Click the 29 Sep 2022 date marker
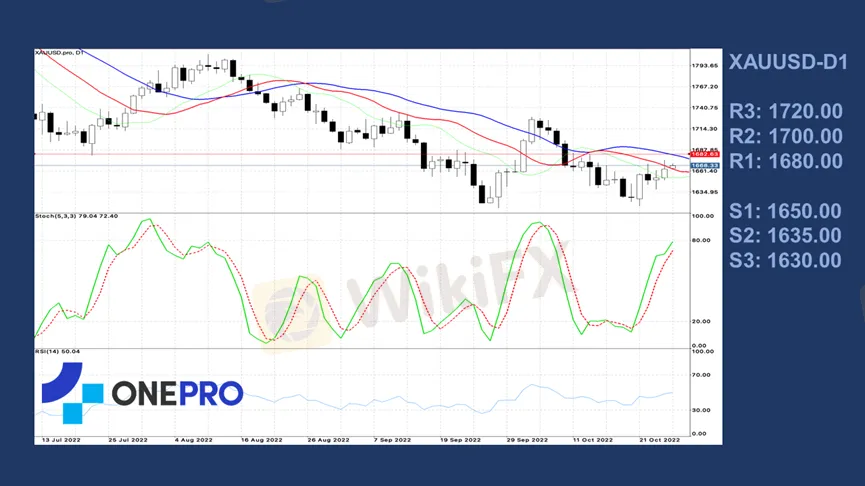865x486 pixels. click(527, 440)
